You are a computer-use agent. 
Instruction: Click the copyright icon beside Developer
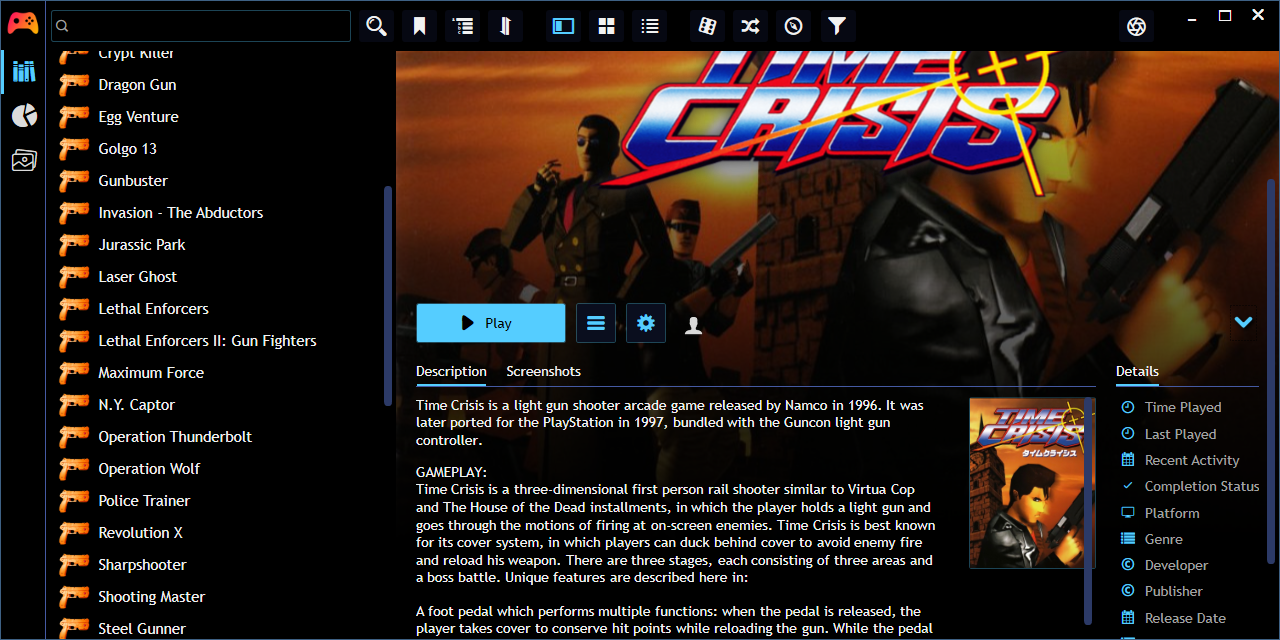pos(1128,565)
